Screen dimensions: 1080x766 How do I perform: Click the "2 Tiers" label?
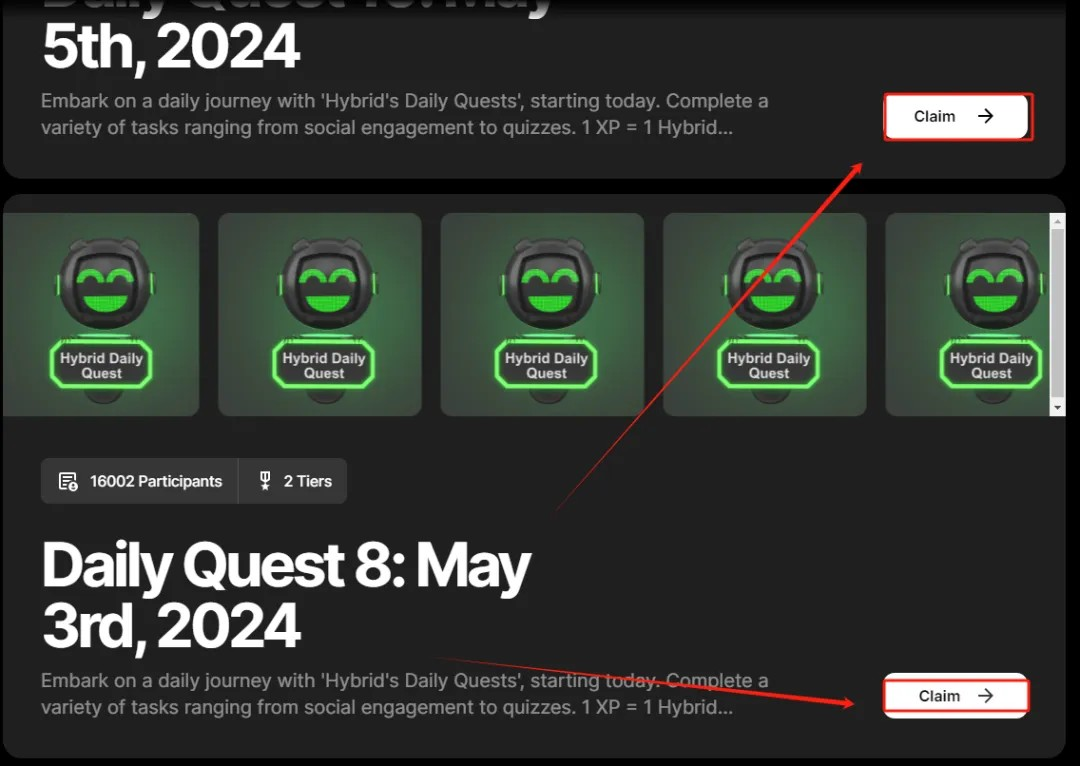308,482
